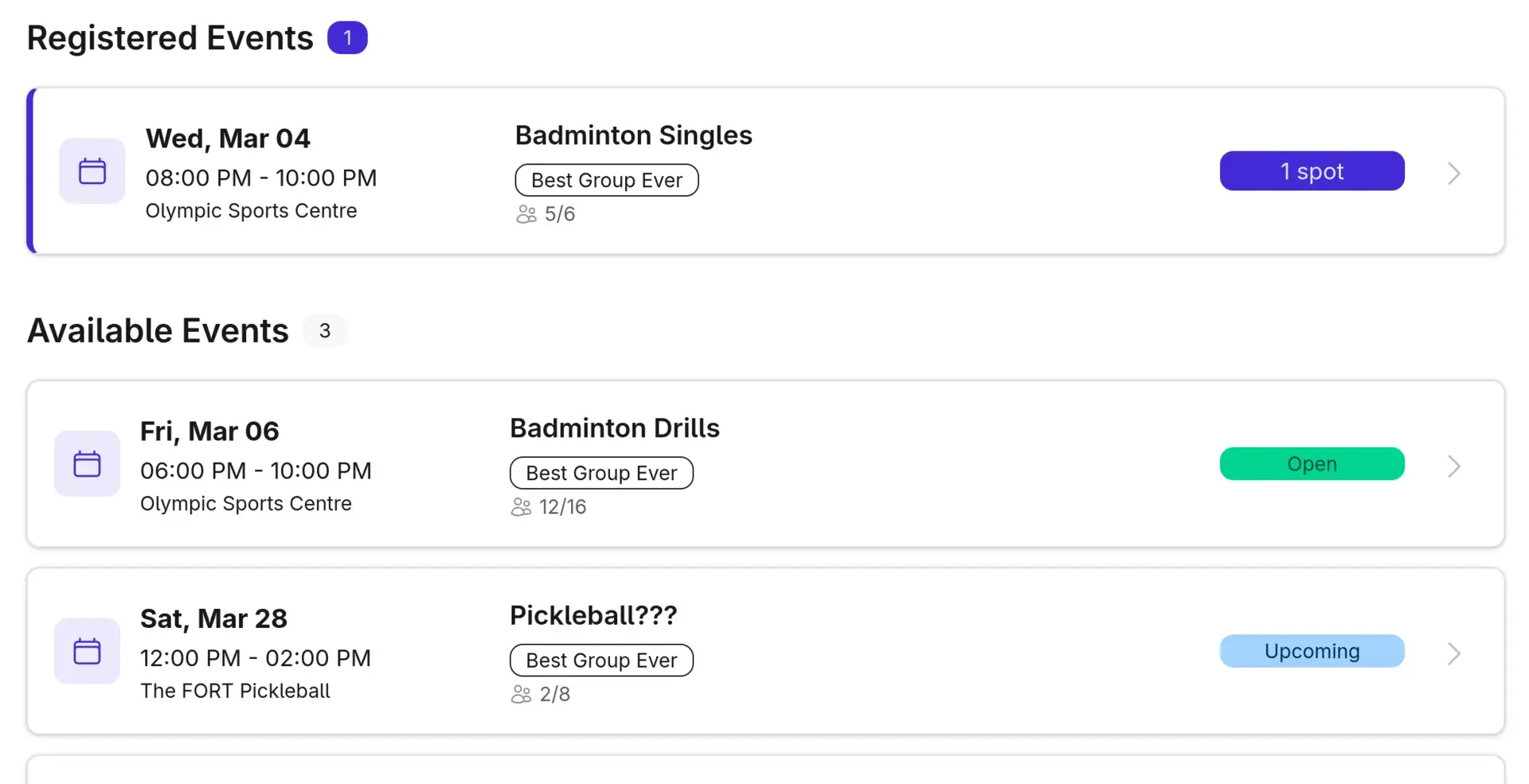Expand the Badminton Drills event details
Screen dimensions: 1529x784
click(x=1453, y=466)
